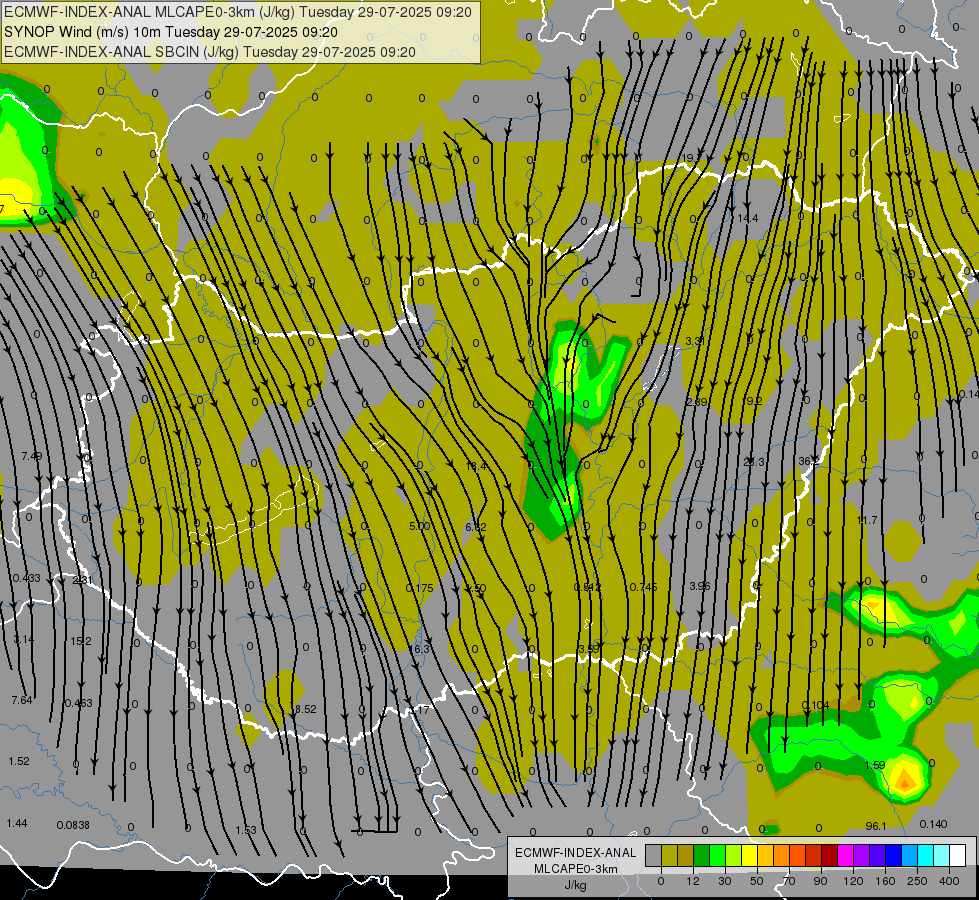This screenshot has width=979, height=900.
Task: Click the 12 tick label on color scale
Action: [693, 881]
